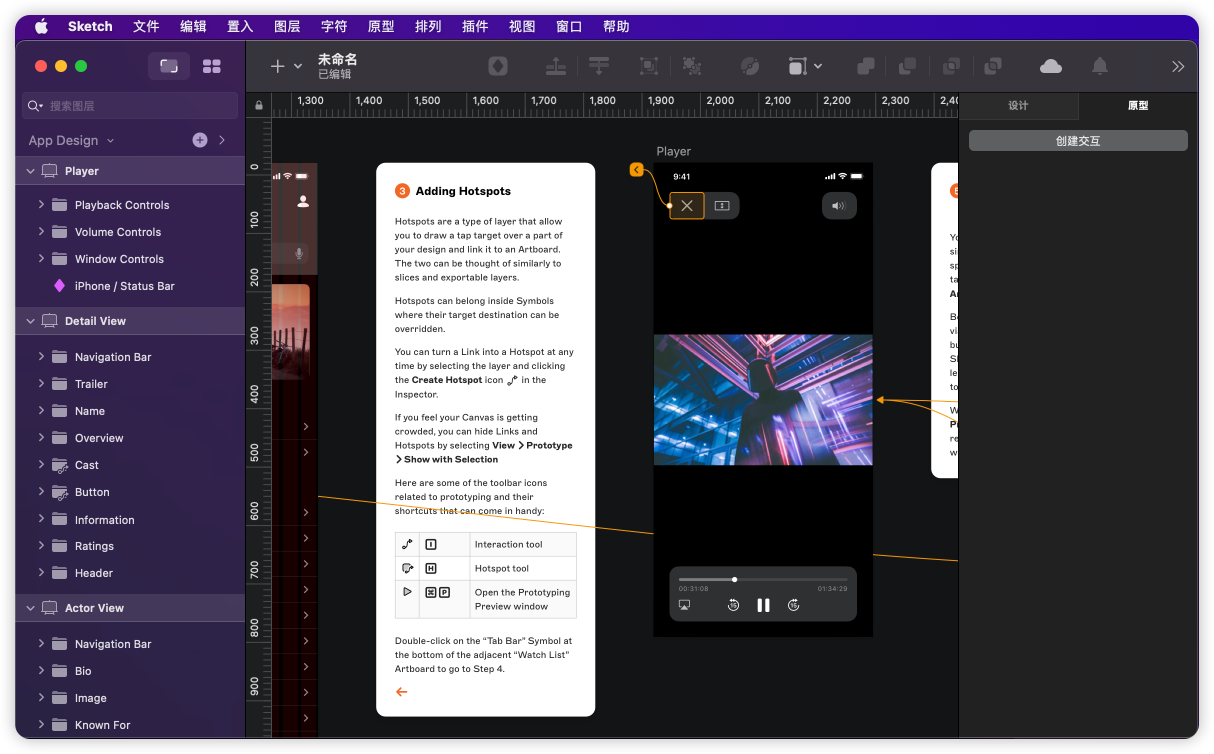Click the group layers toolbar icon
The height and width of the screenshot is (754, 1214).
[649, 66]
